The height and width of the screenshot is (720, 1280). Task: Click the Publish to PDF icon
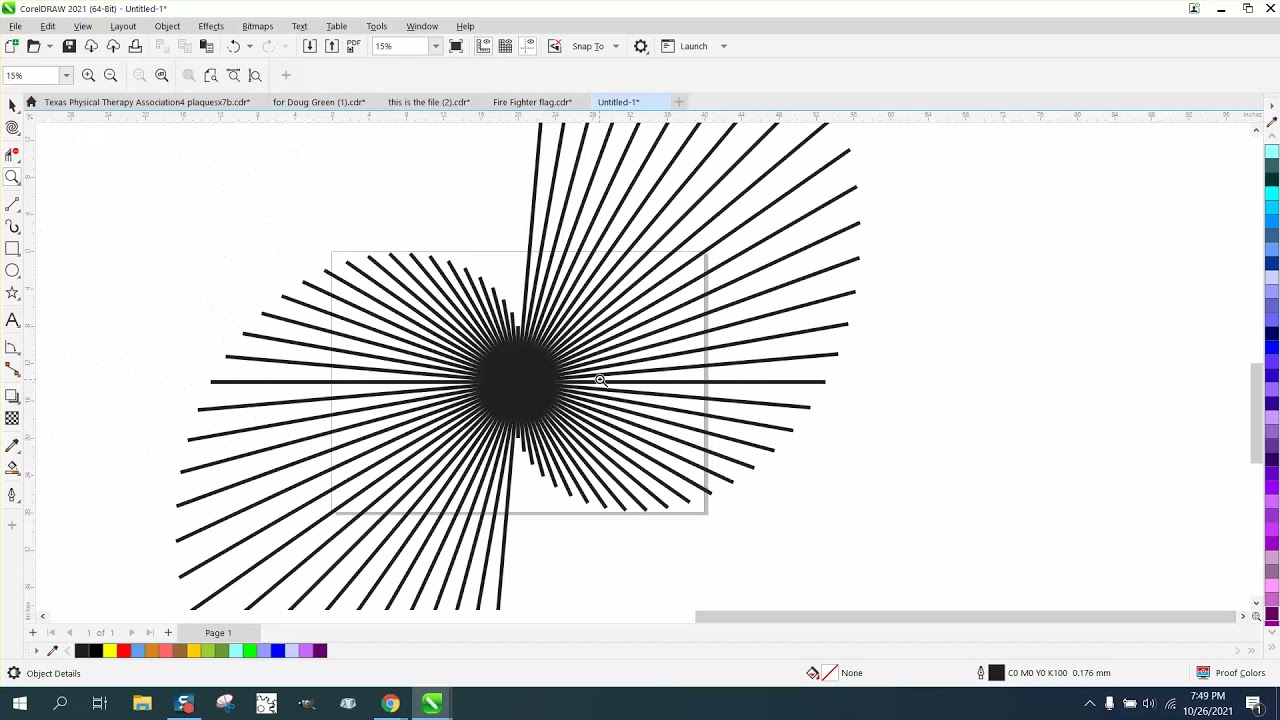(354, 46)
